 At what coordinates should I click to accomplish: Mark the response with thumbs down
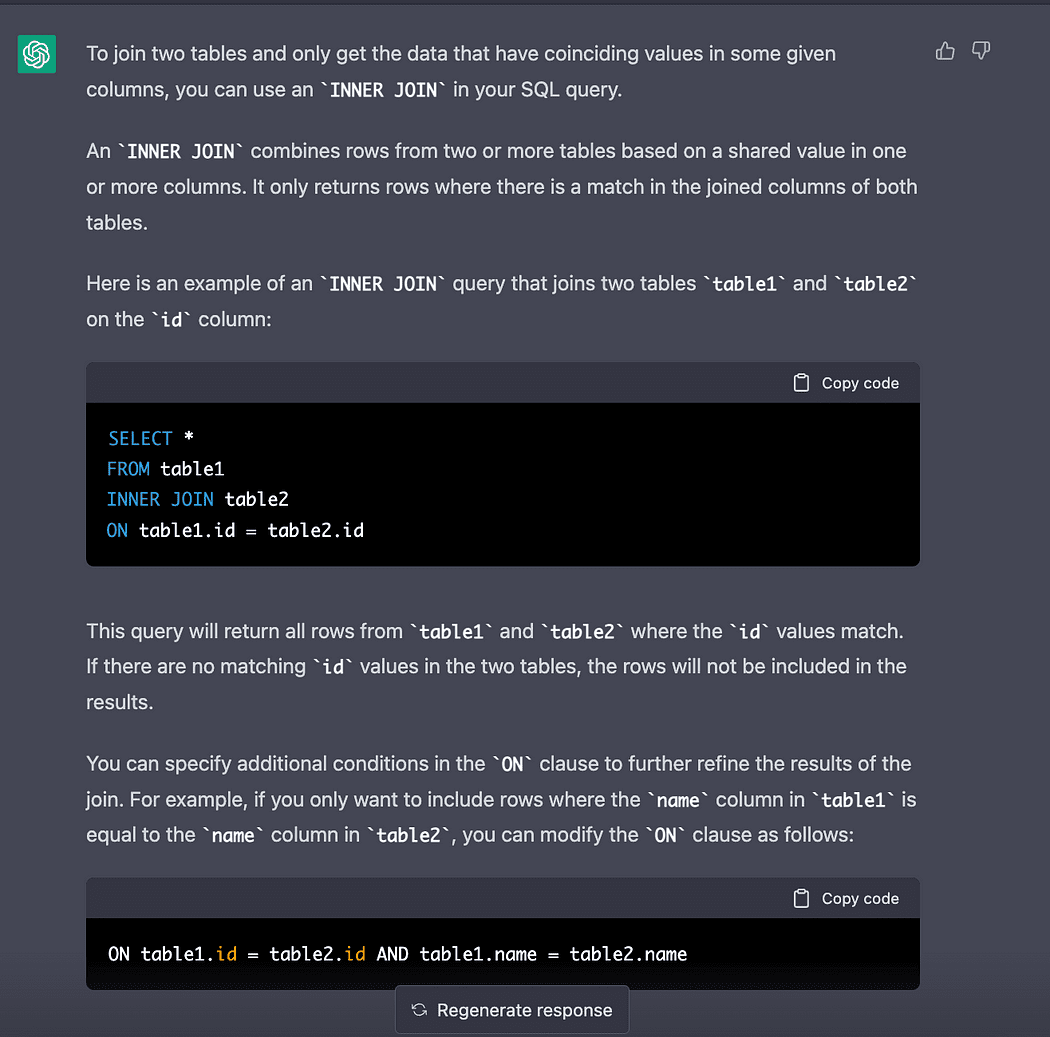pos(981,51)
